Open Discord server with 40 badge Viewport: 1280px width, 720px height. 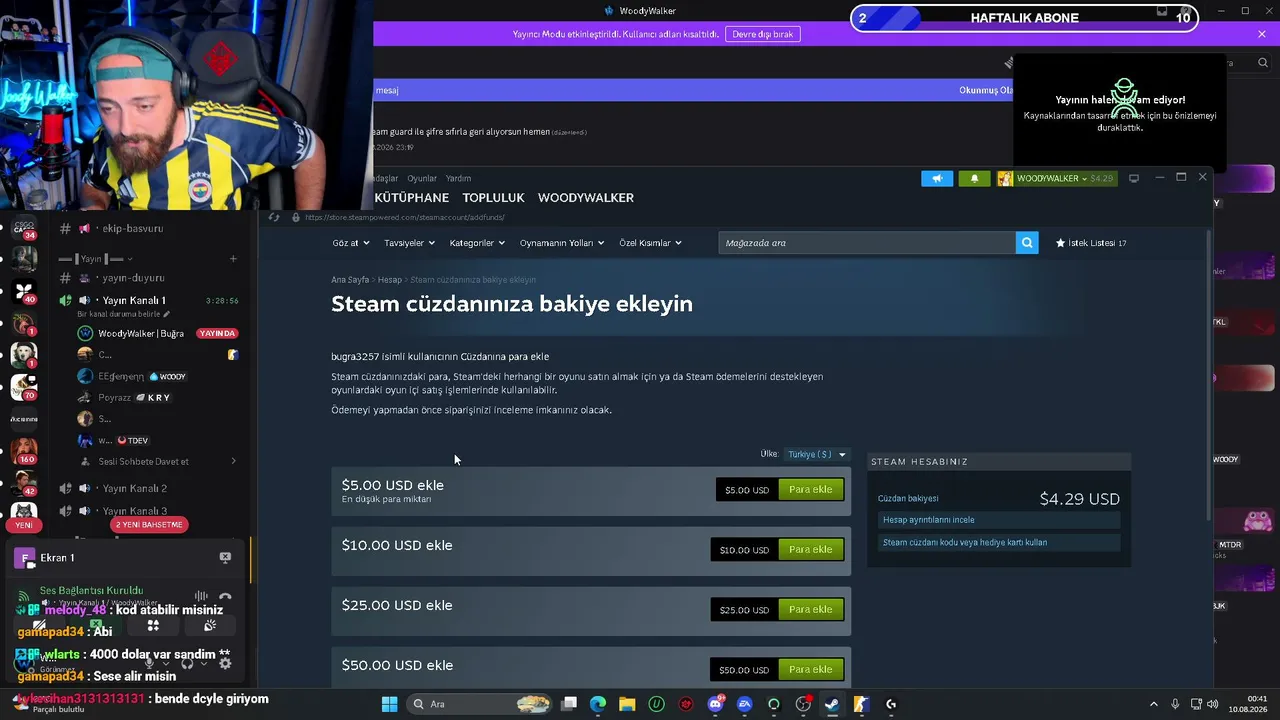[x=23, y=291]
